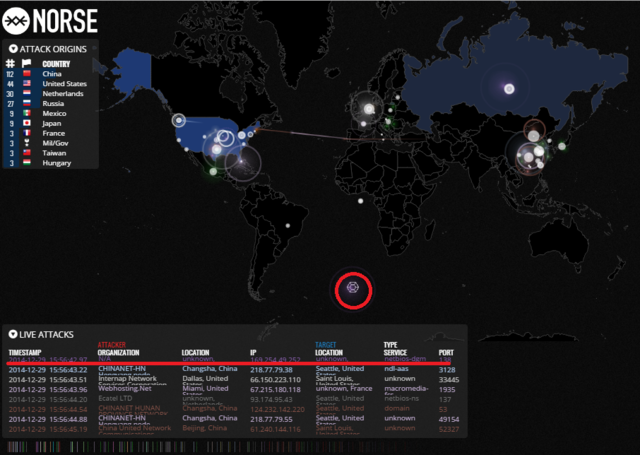
Task: Click the Dallas, United attacker location
Action: coord(205,379)
